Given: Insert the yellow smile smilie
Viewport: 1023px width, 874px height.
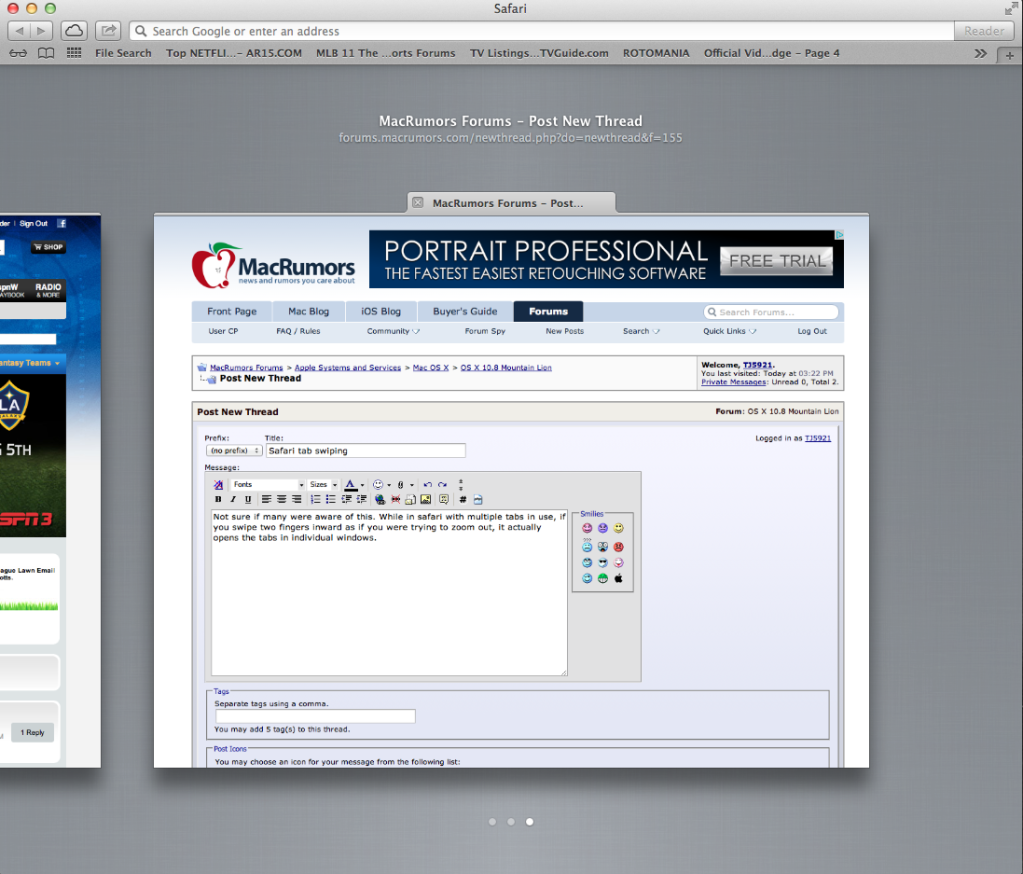Looking at the screenshot, I should pyautogui.click(x=618, y=528).
